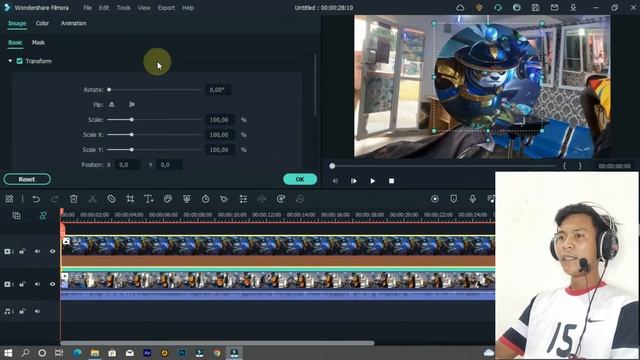Open the adjust settings sliders icon
640x360 pixels.
(243, 199)
